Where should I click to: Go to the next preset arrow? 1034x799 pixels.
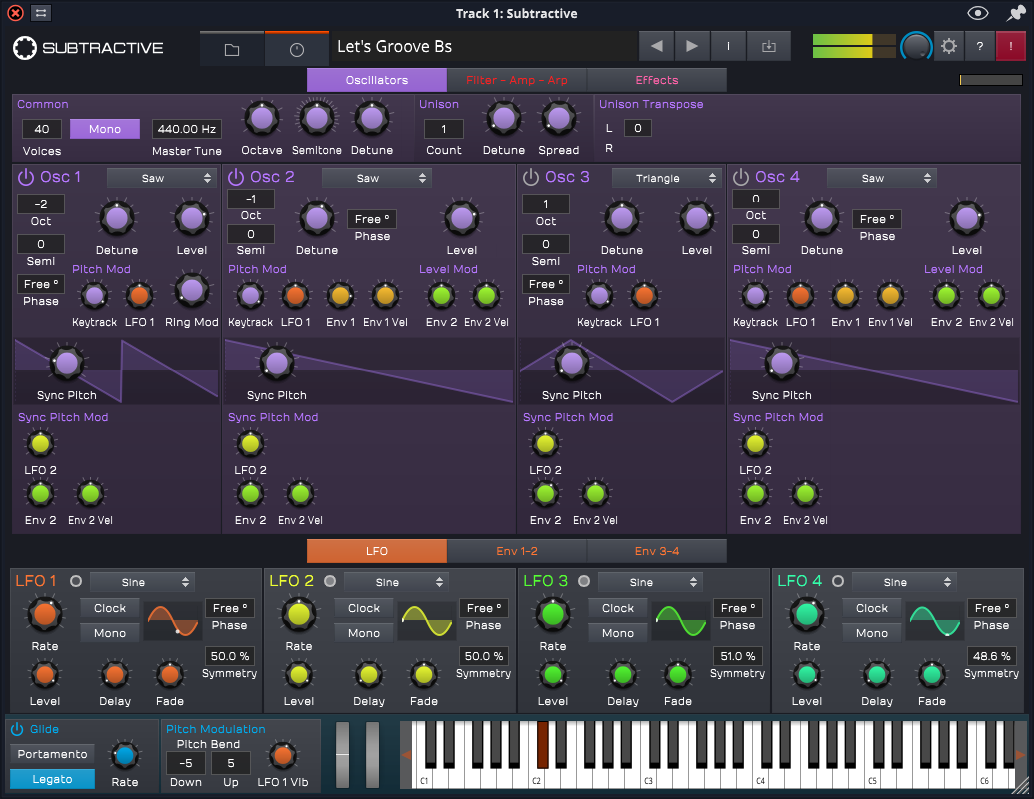coord(692,46)
